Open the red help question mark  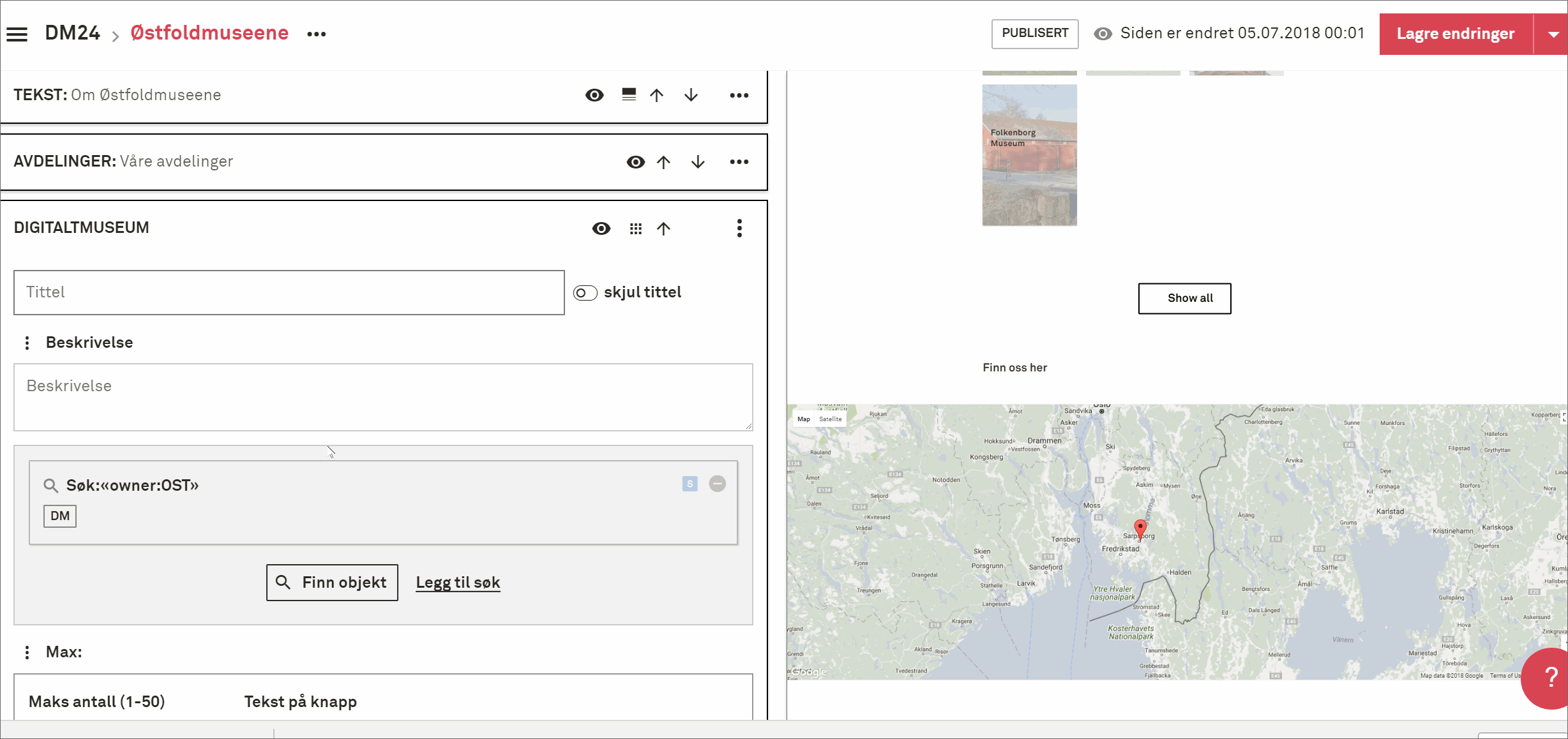(x=1550, y=677)
